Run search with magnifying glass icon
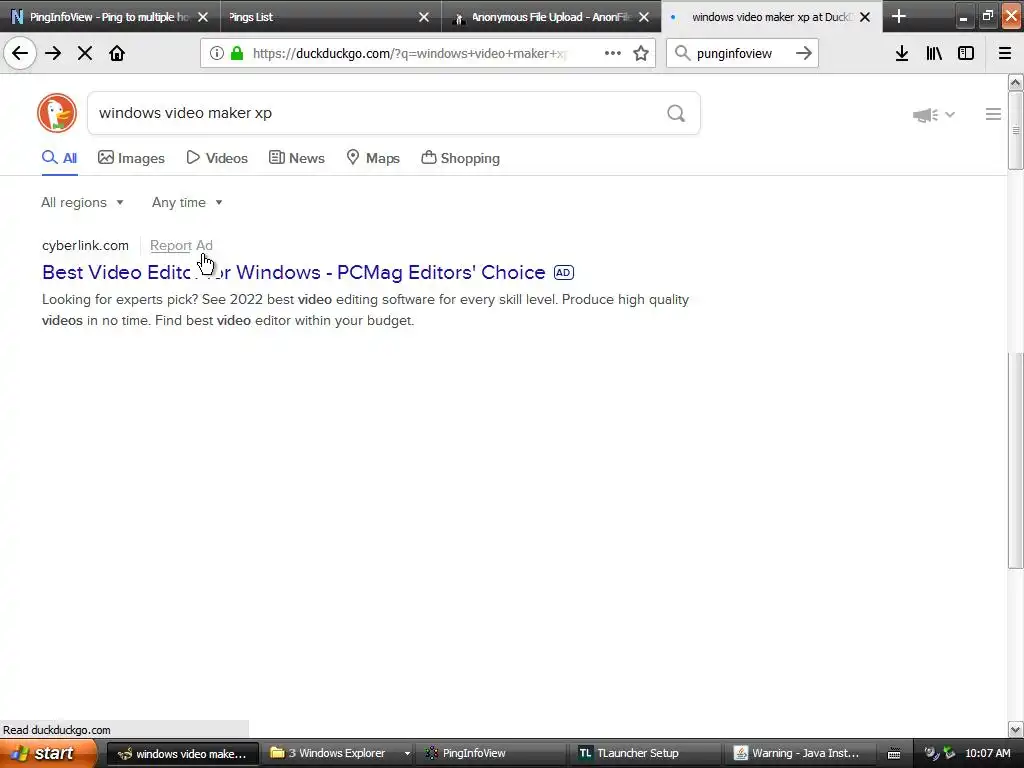 click(676, 114)
